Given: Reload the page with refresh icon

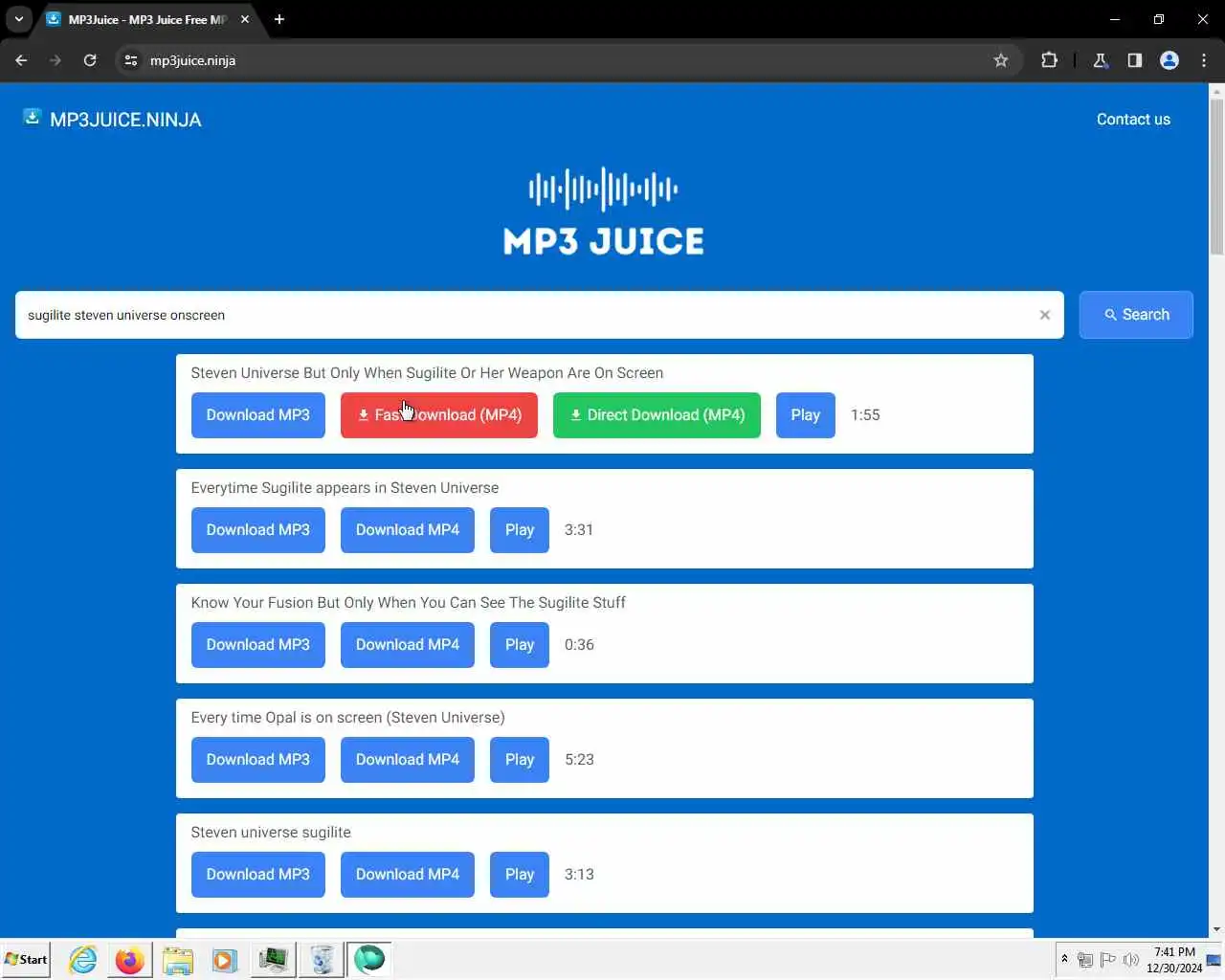Looking at the screenshot, I should [x=90, y=60].
